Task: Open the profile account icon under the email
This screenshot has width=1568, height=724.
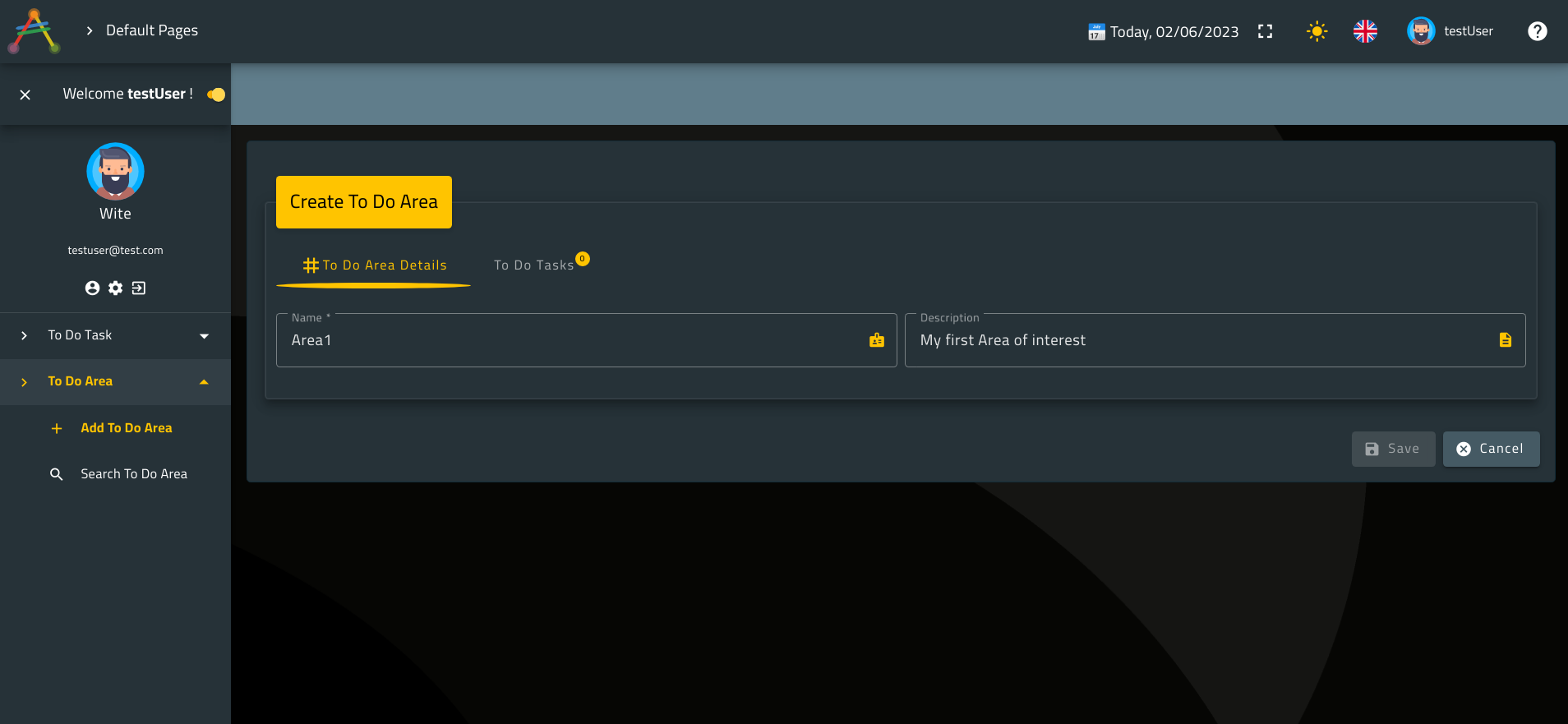Action: coord(92,288)
